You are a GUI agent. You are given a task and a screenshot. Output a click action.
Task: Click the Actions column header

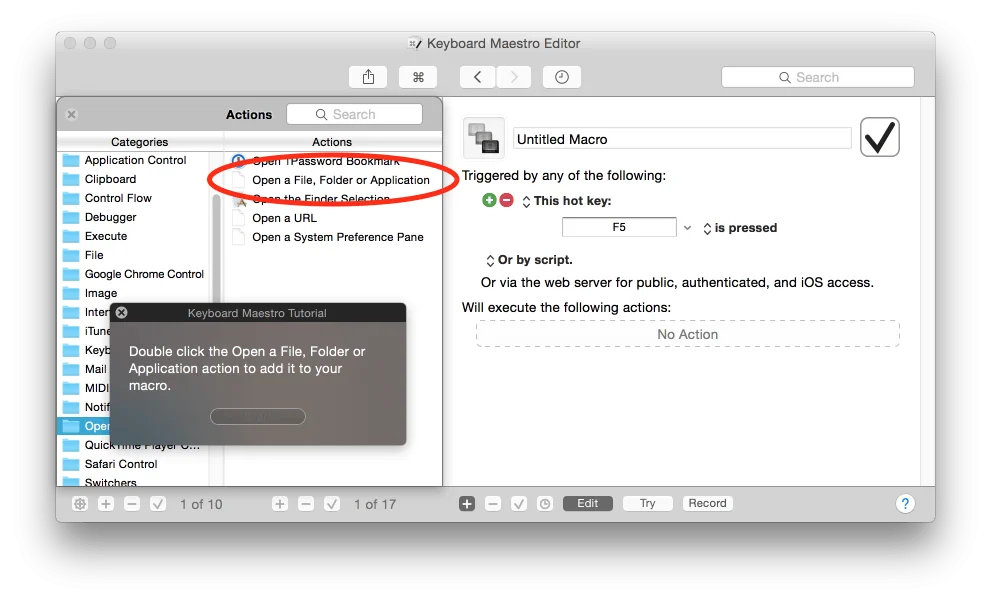click(332, 142)
